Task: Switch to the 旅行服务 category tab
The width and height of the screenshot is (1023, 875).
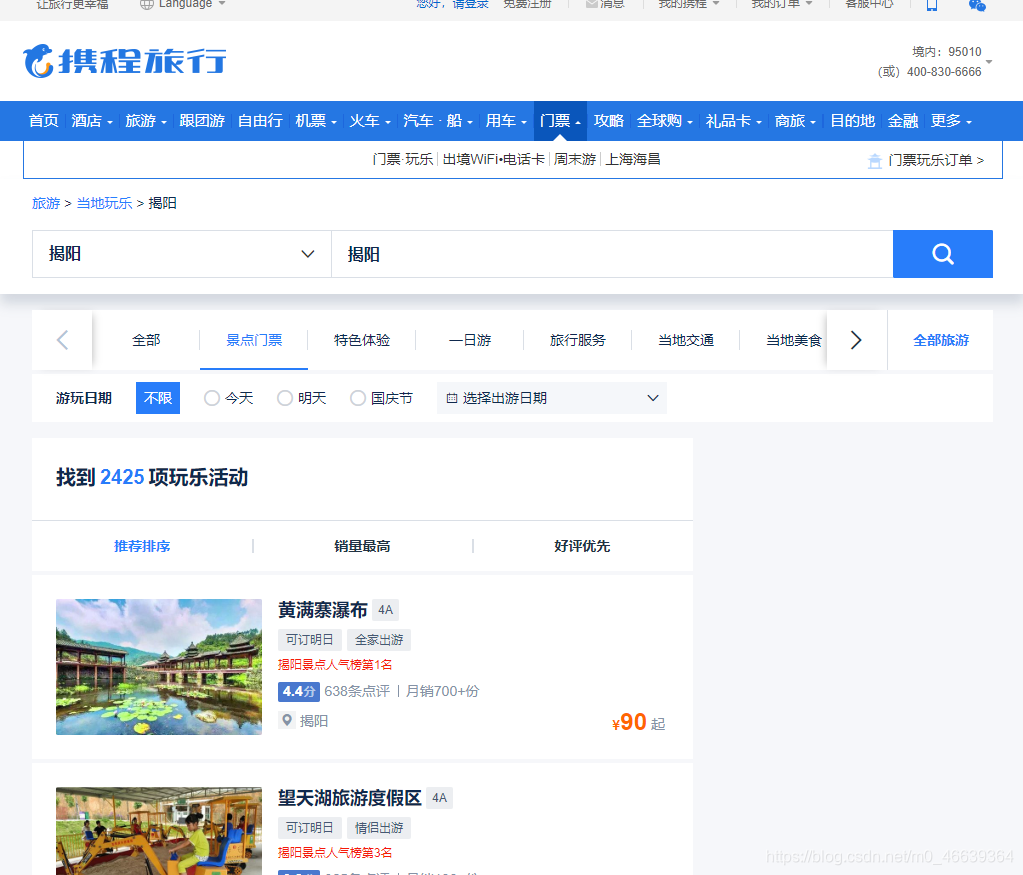Action: tap(577, 340)
